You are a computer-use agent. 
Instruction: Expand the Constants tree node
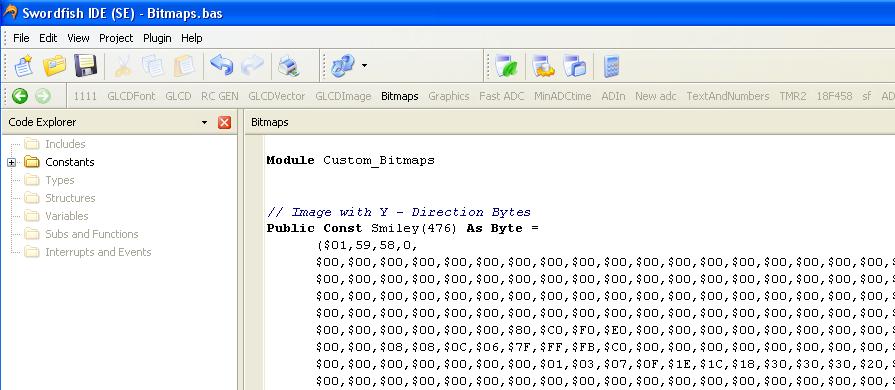pos(11,162)
